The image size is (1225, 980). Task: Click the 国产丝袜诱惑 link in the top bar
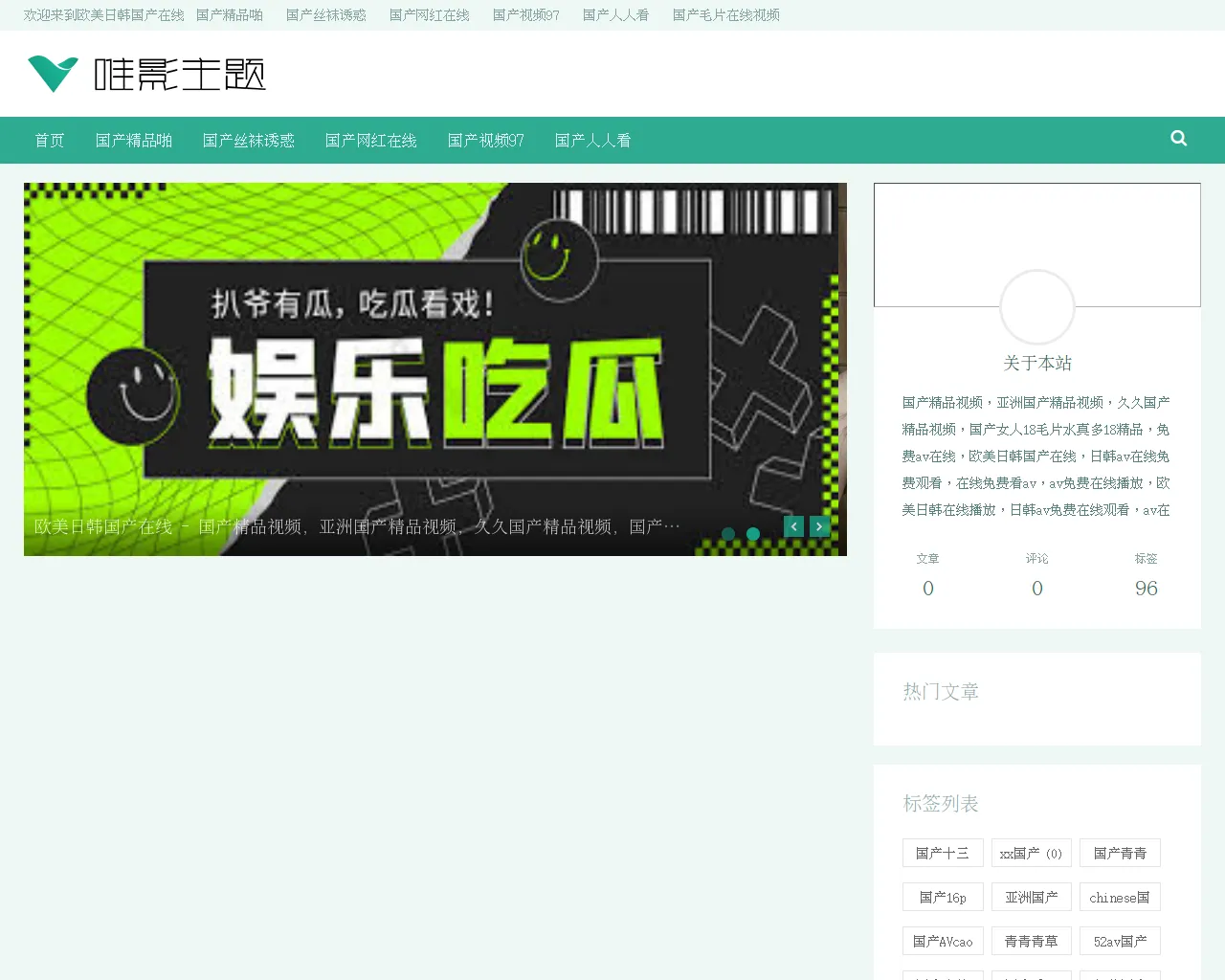click(325, 14)
